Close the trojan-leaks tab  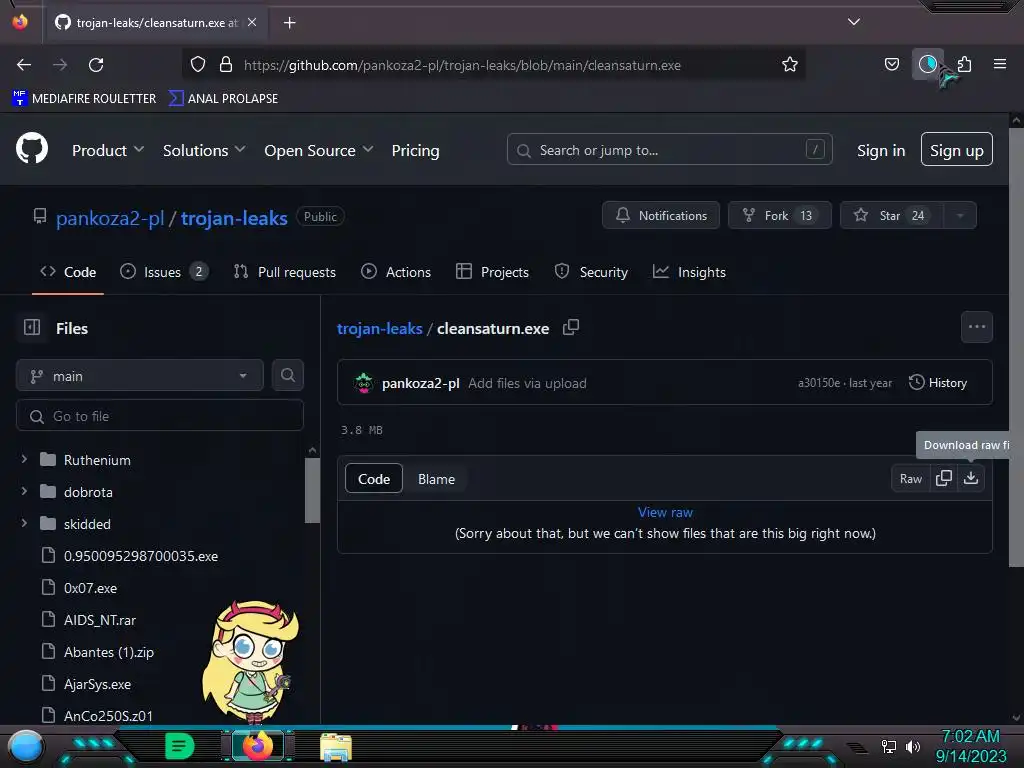click(x=252, y=22)
